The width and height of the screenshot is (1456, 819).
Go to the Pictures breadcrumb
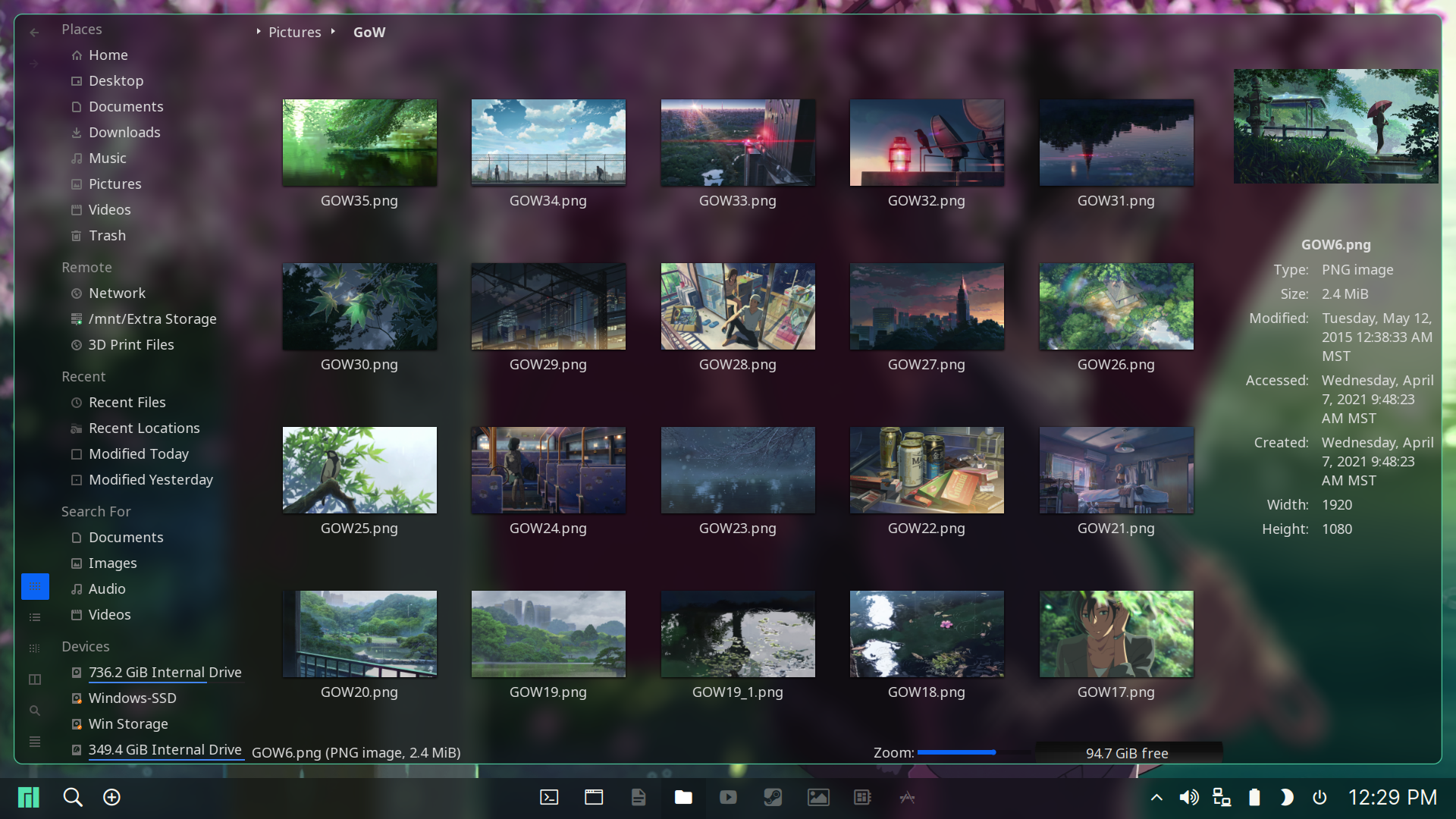pyautogui.click(x=294, y=33)
